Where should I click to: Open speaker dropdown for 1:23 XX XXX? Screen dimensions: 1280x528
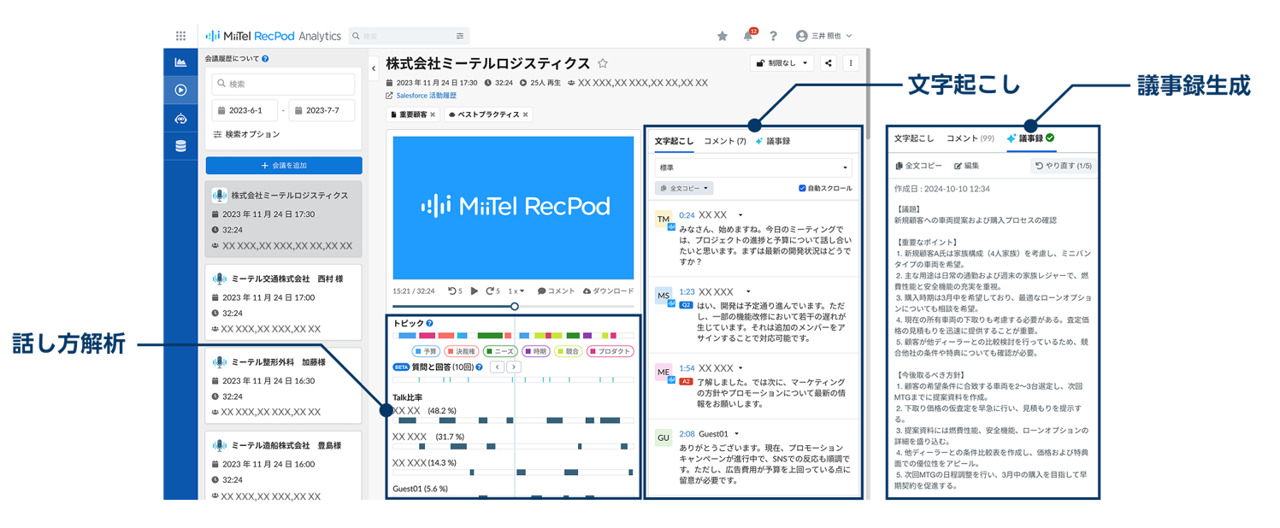pyautogui.click(x=747, y=292)
